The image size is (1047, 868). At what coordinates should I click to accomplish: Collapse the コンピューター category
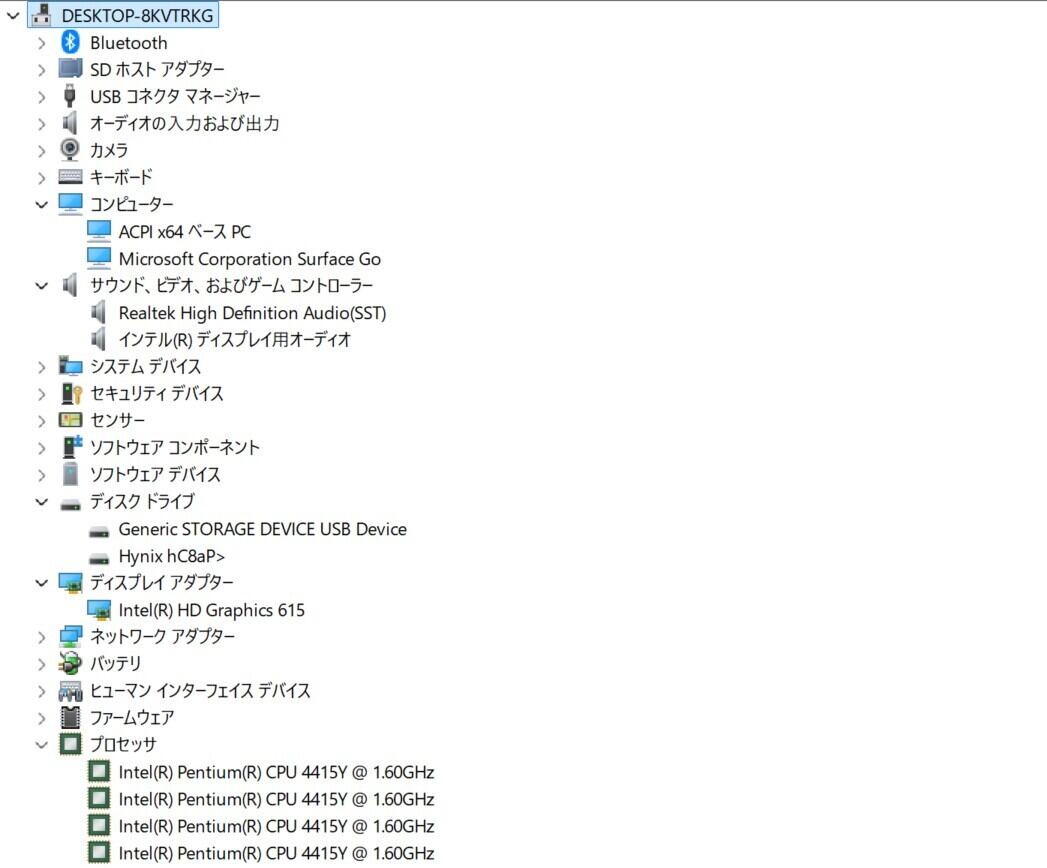click(41, 205)
